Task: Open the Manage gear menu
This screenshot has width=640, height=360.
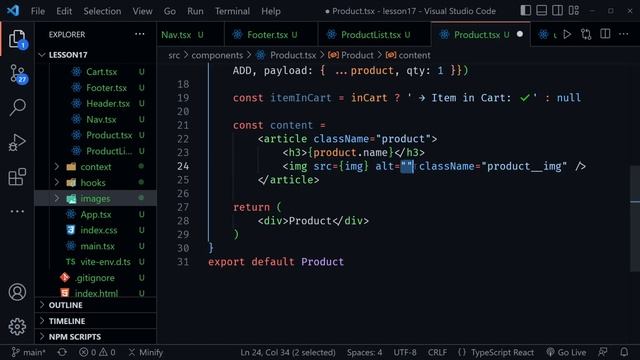Action: point(17,327)
